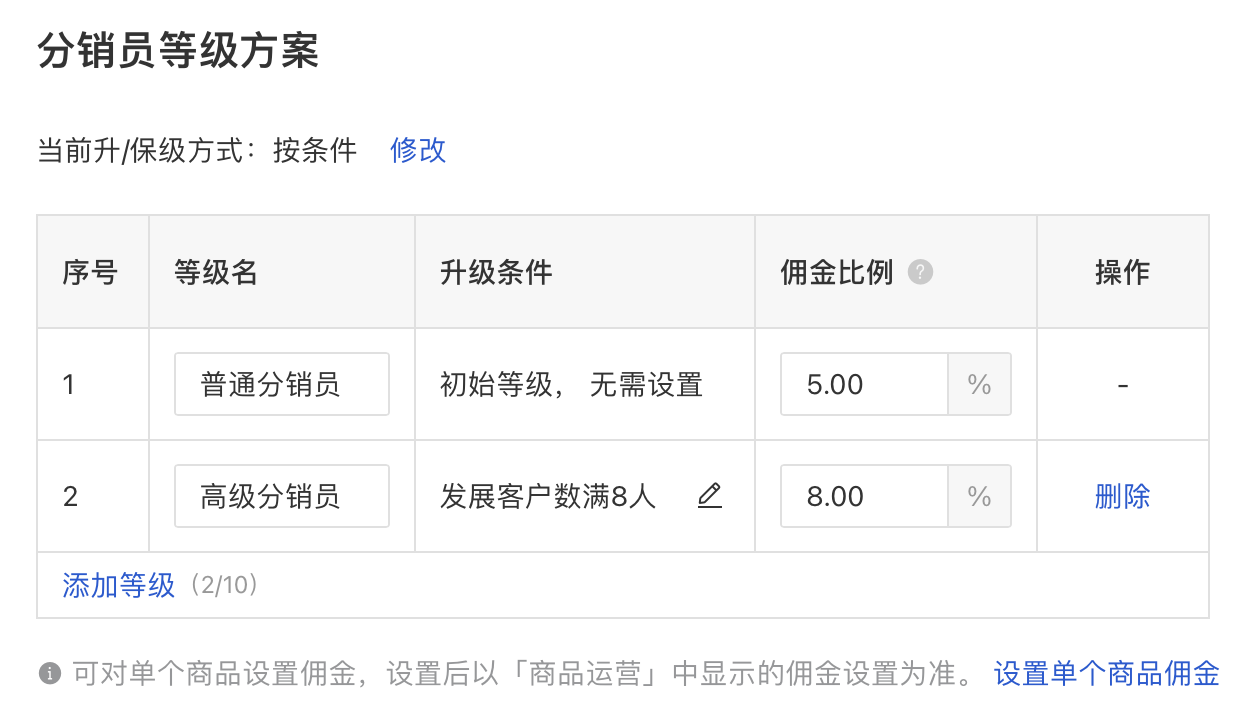The height and width of the screenshot is (726, 1256).
Task: Delete the 高级分销员 level via 删除
Action: [1122, 496]
